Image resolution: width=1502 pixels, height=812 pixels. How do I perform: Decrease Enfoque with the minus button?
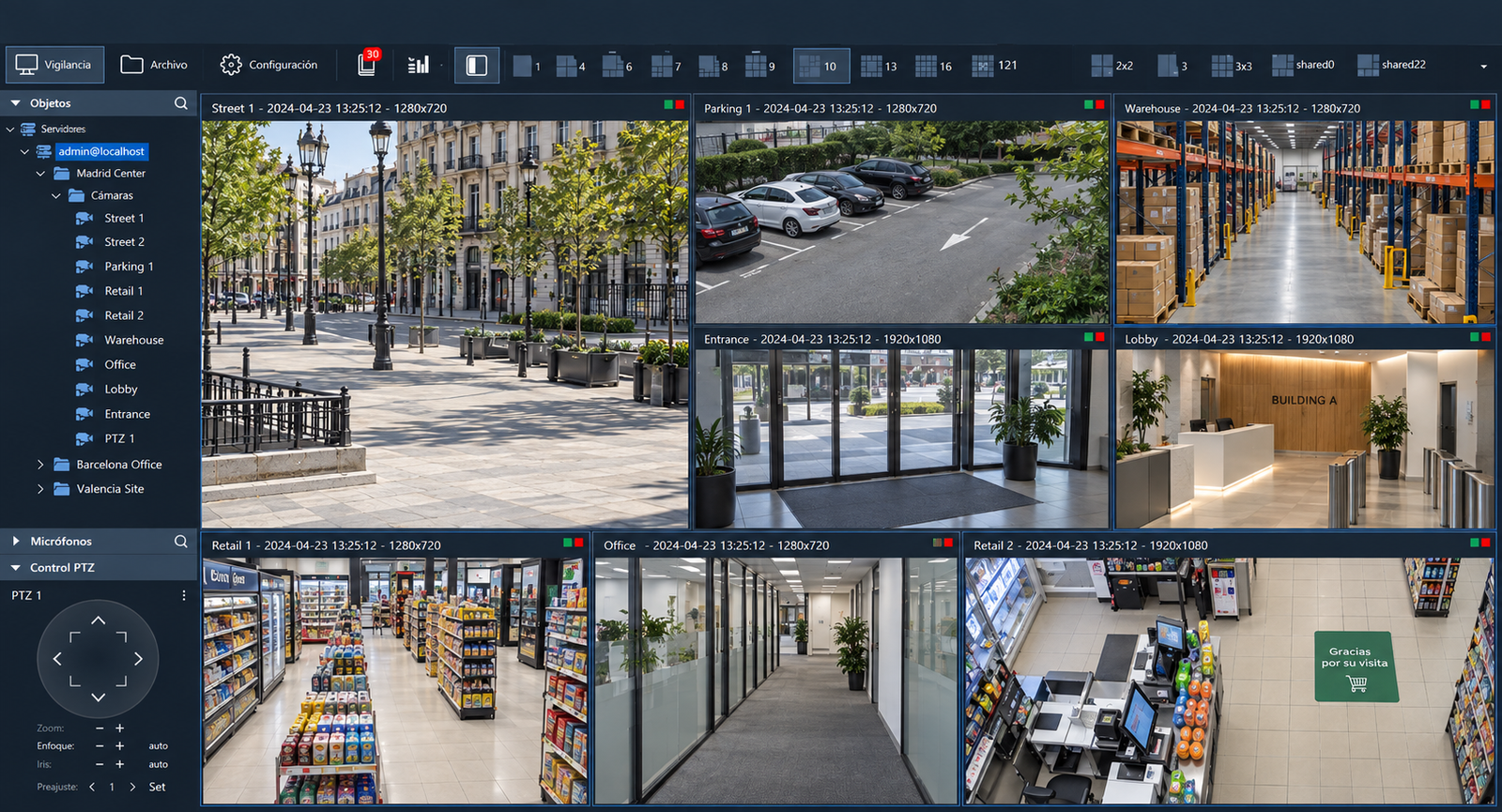100,746
